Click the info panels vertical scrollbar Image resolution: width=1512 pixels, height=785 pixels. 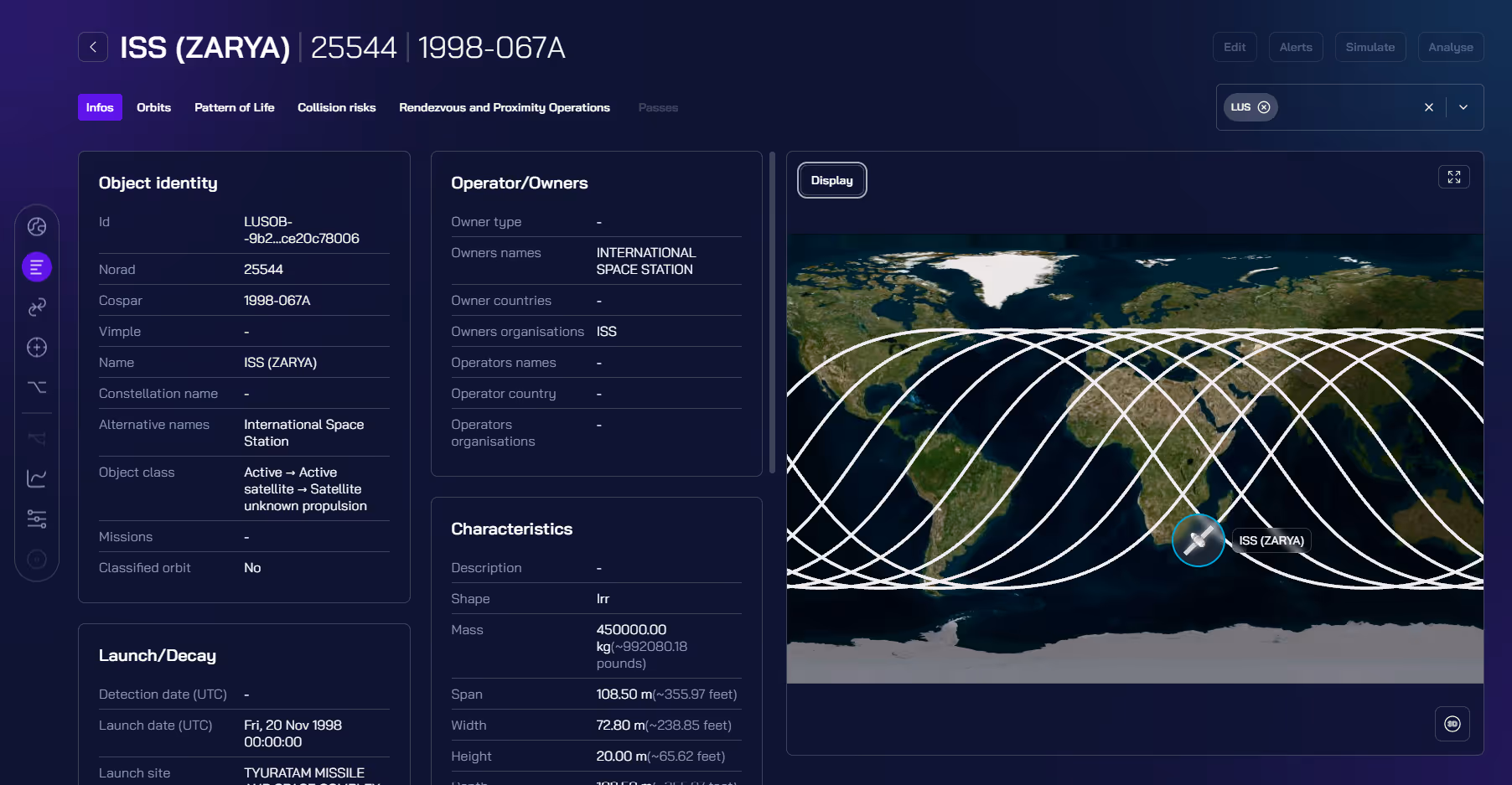(772, 312)
